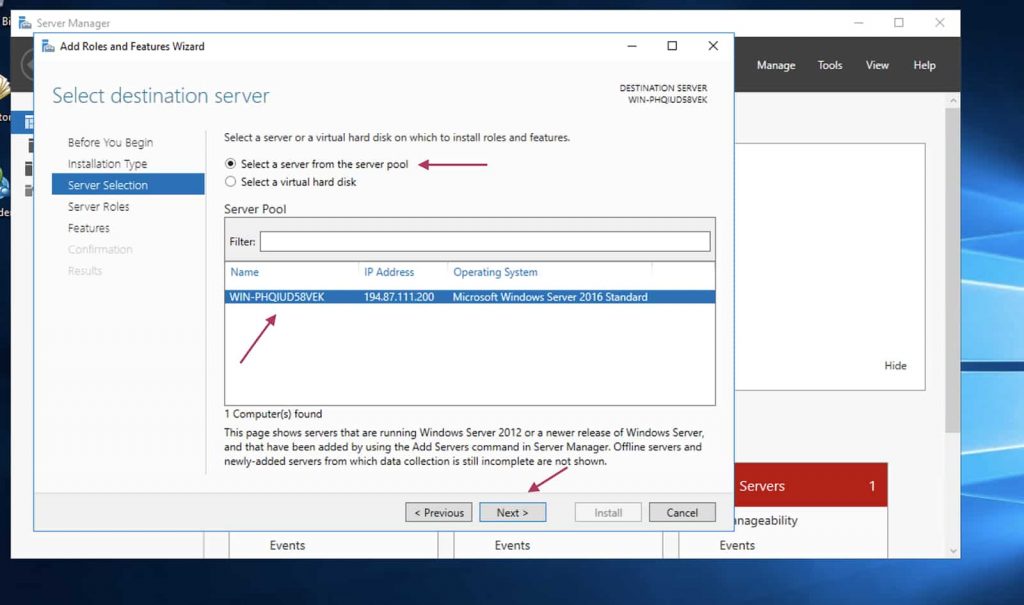Open the Manage menu

tap(775, 66)
